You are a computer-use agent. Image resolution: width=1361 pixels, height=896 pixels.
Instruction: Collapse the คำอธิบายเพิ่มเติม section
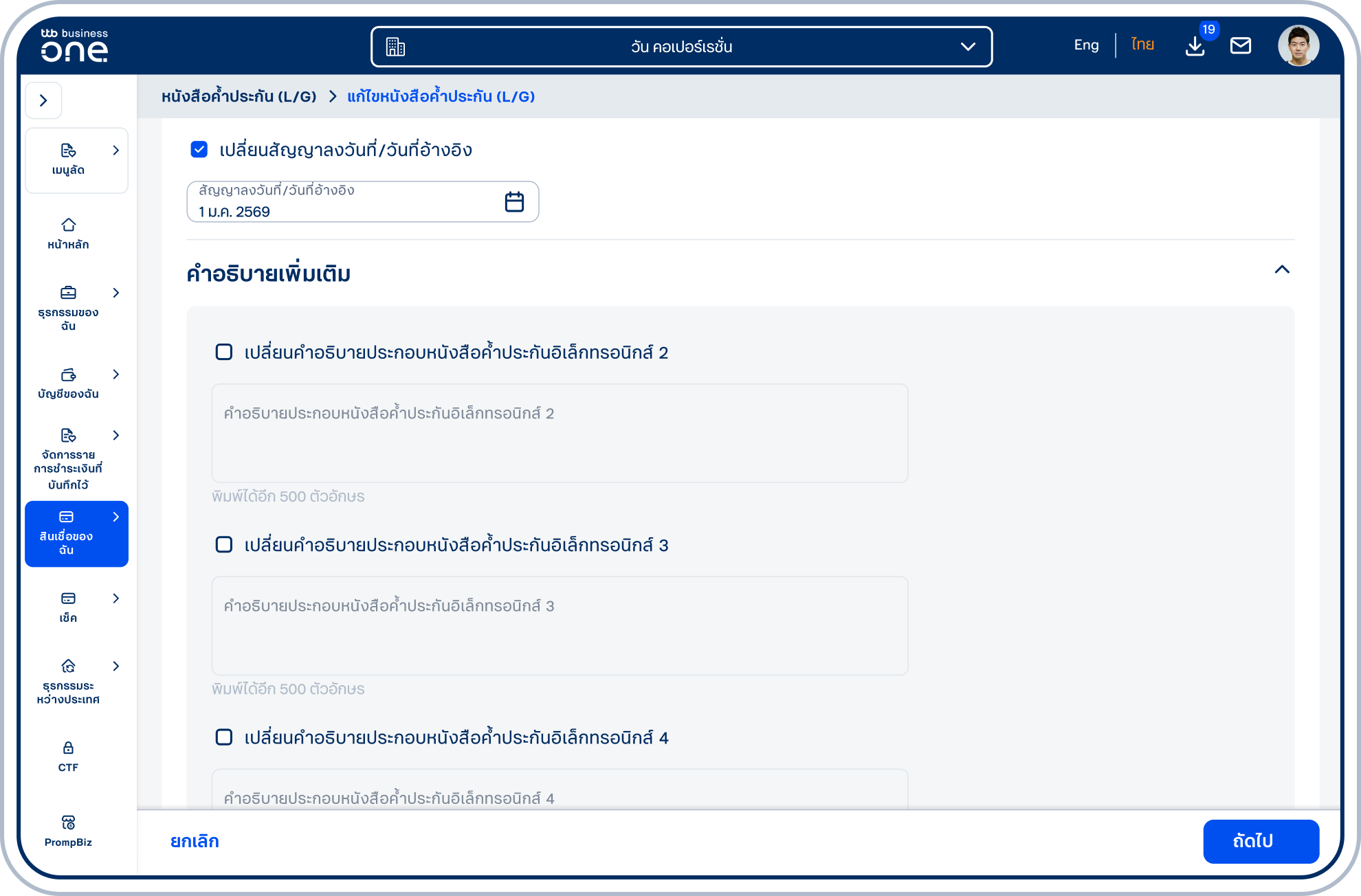tap(1282, 269)
